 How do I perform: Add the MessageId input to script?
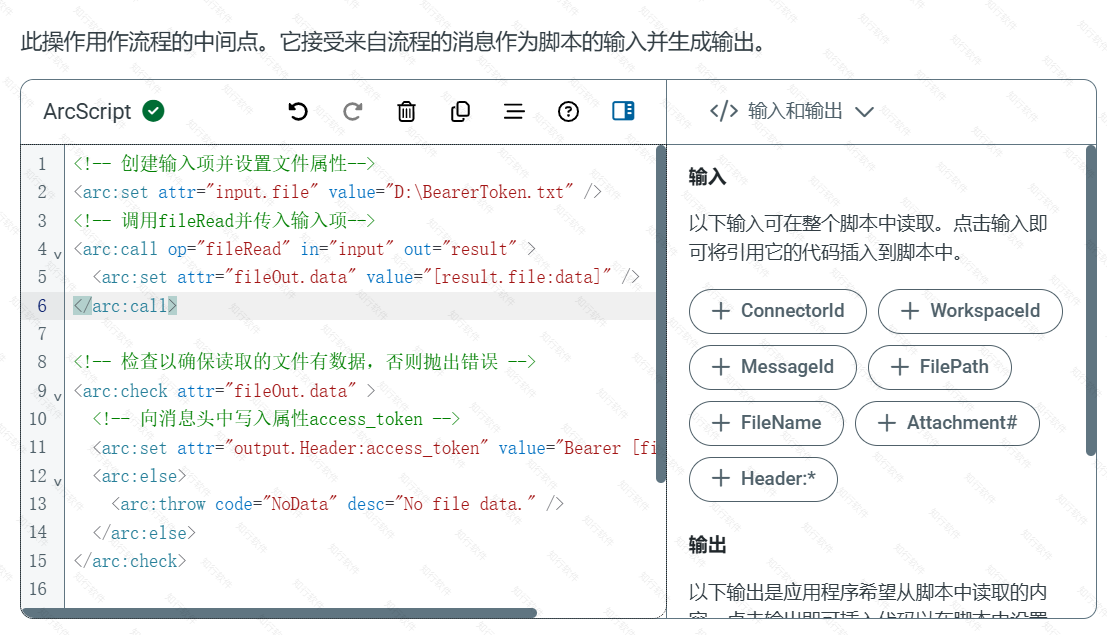pyautogui.click(x=772, y=367)
